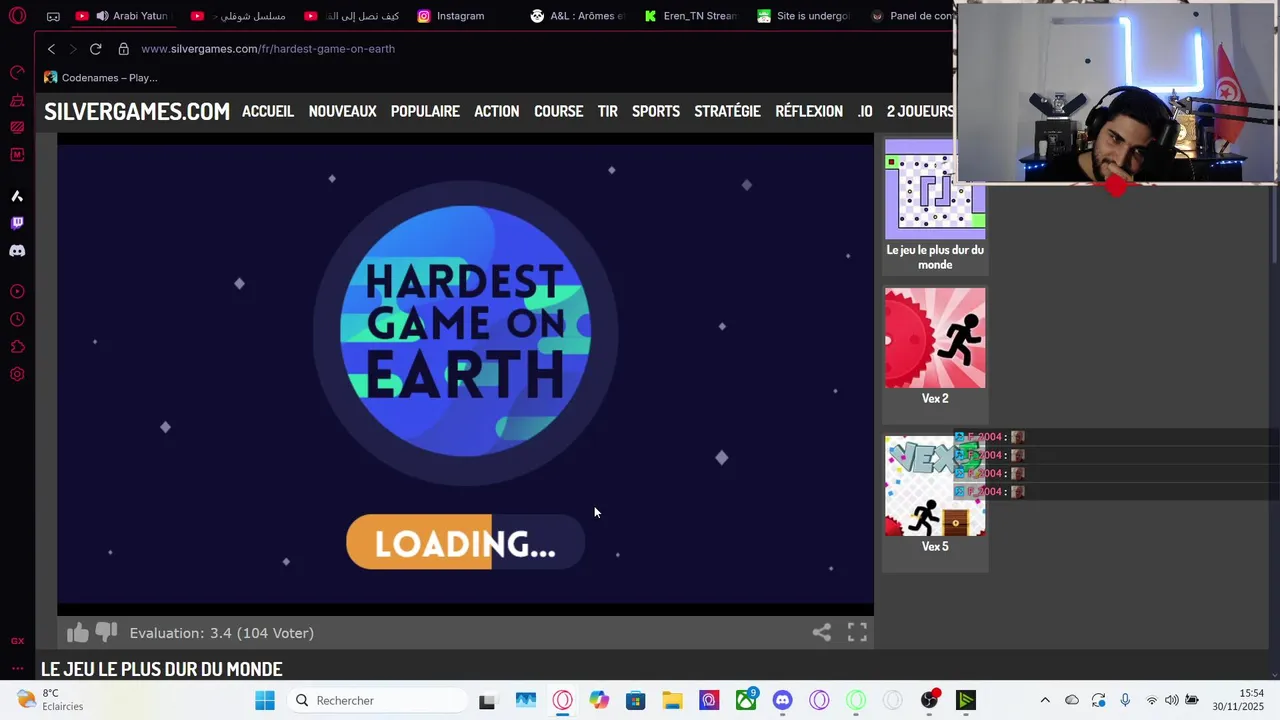Expand the system tray hidden icons chevron
Viewport: 1280px width, 720px height.
tap(1045, 701)
